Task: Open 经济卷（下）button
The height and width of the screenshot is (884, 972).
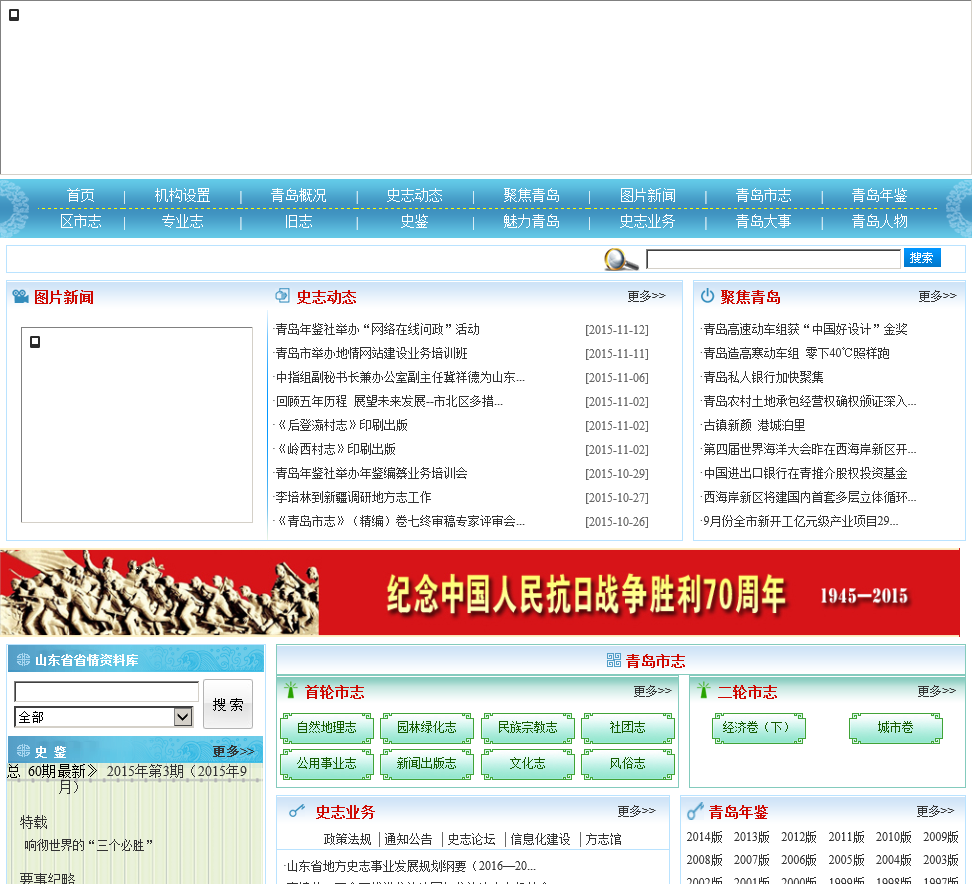Action: 759,728
